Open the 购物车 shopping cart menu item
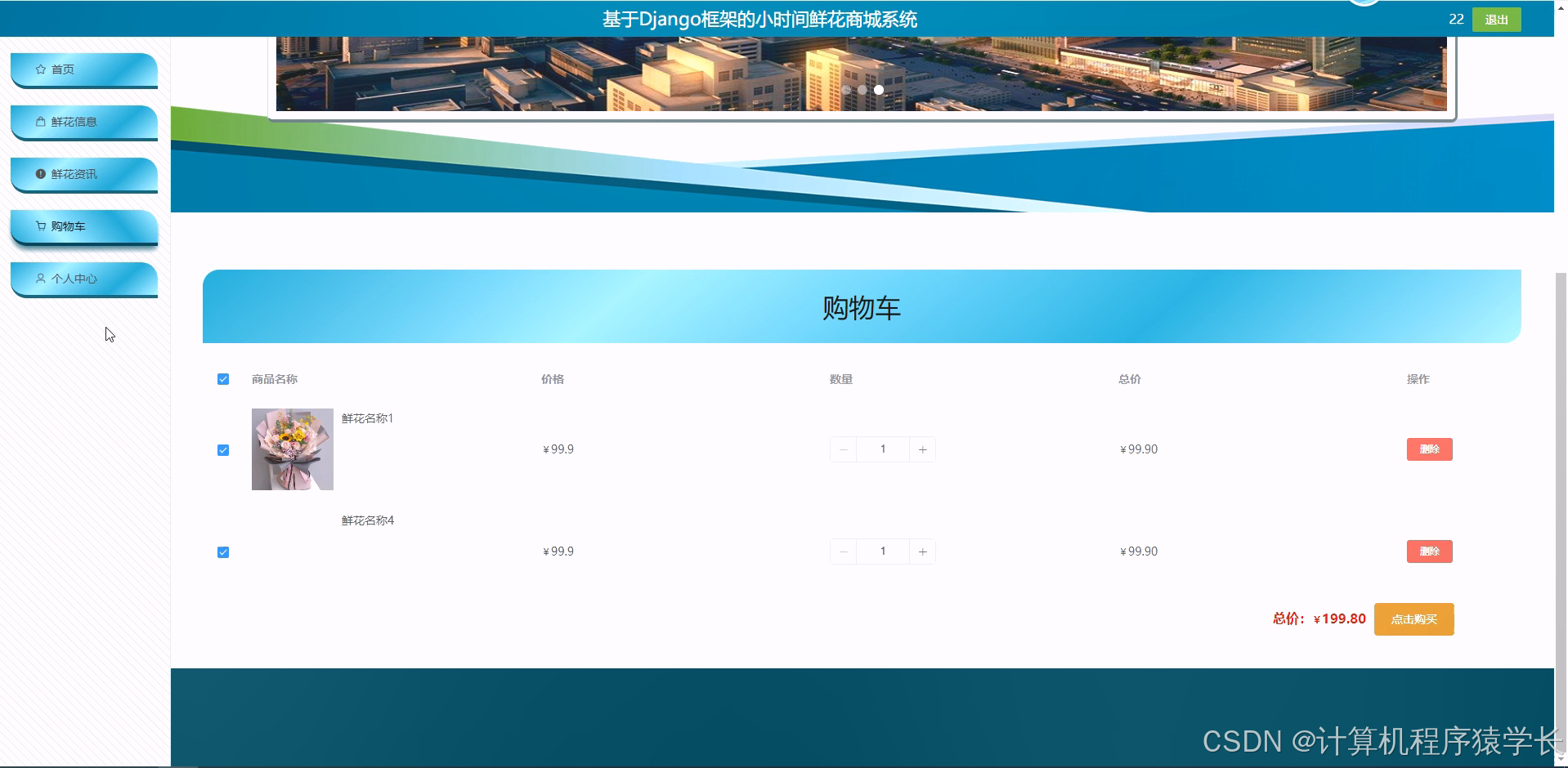 pyautogui.click(x=83, y=226)
